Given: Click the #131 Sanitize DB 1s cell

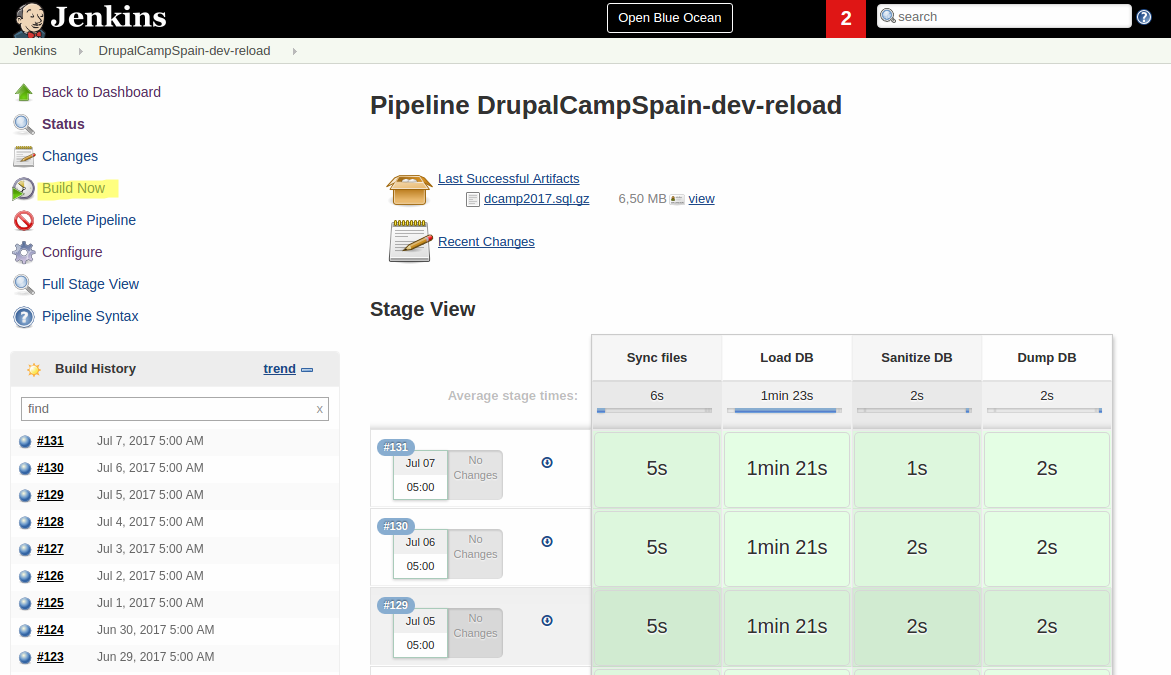Looking at the screenshot, I should [x=917, y=469].
